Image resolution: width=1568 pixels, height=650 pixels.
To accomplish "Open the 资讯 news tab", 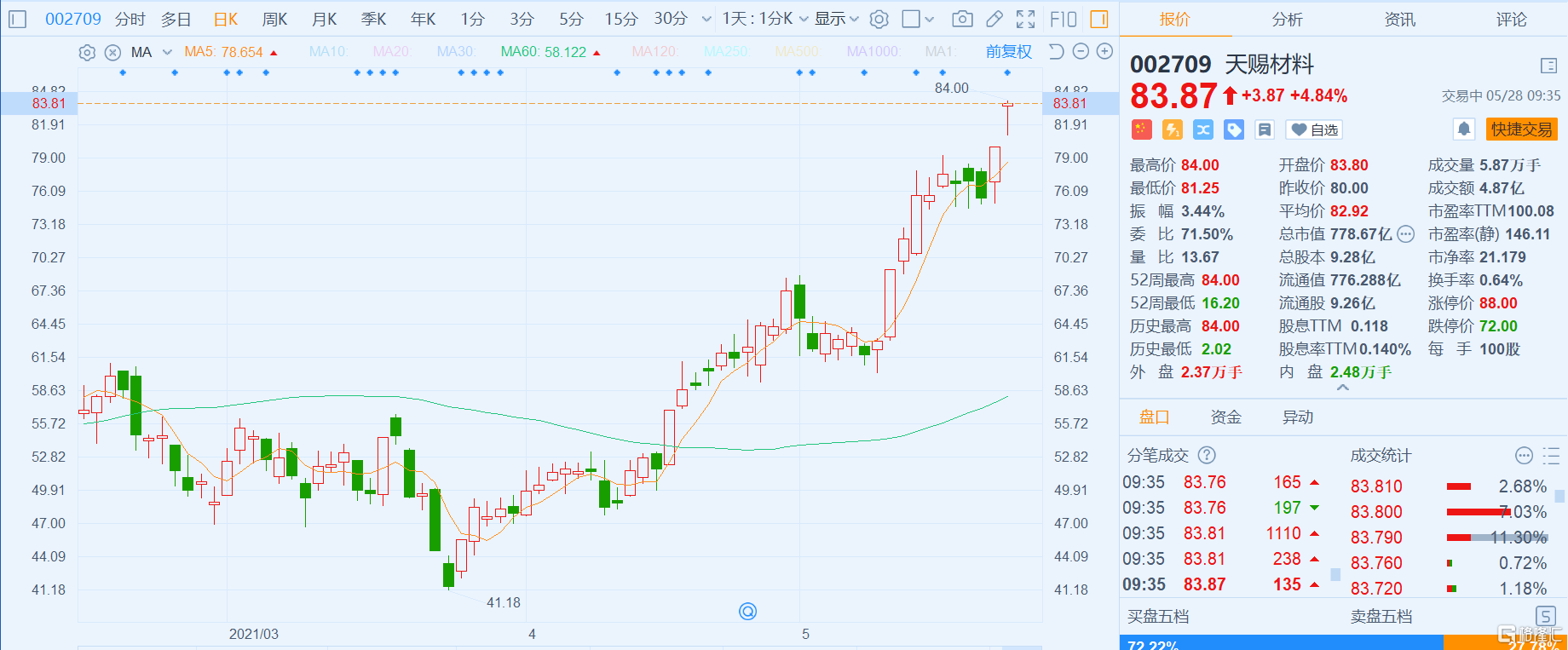I will click(x=1399, y=19).
